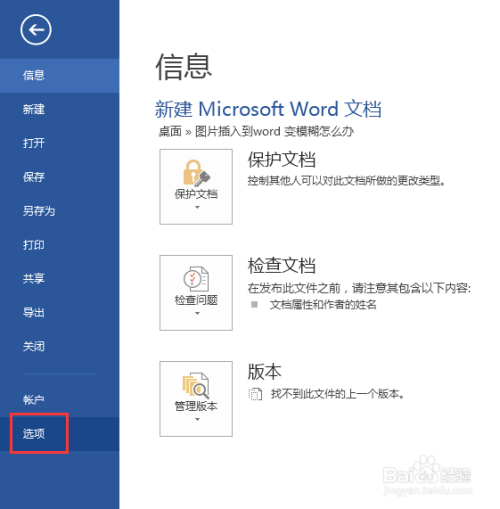Click the 管理版本 button label
Image resolution: width=500 pixels, height=509 pixels.
[196, 406]
